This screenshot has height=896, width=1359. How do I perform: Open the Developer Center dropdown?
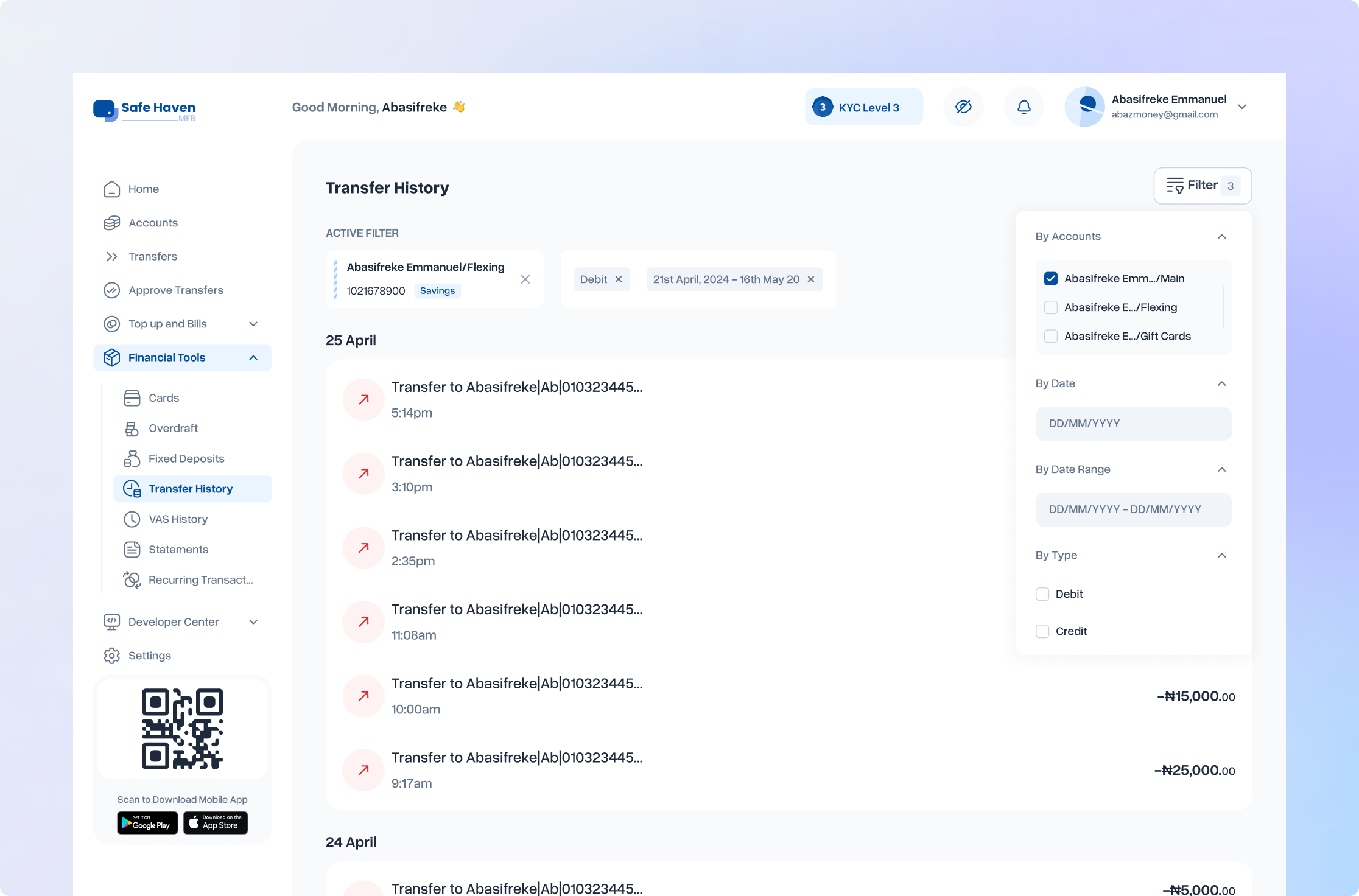pos(254,621)
